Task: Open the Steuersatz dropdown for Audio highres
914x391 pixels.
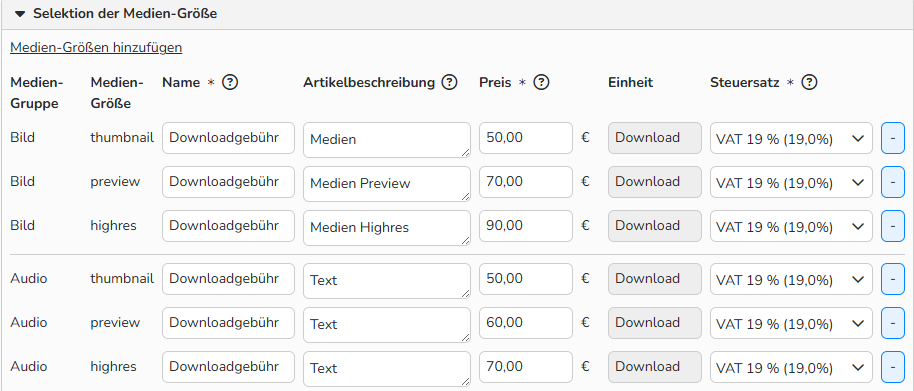Action: pos(791,367)
